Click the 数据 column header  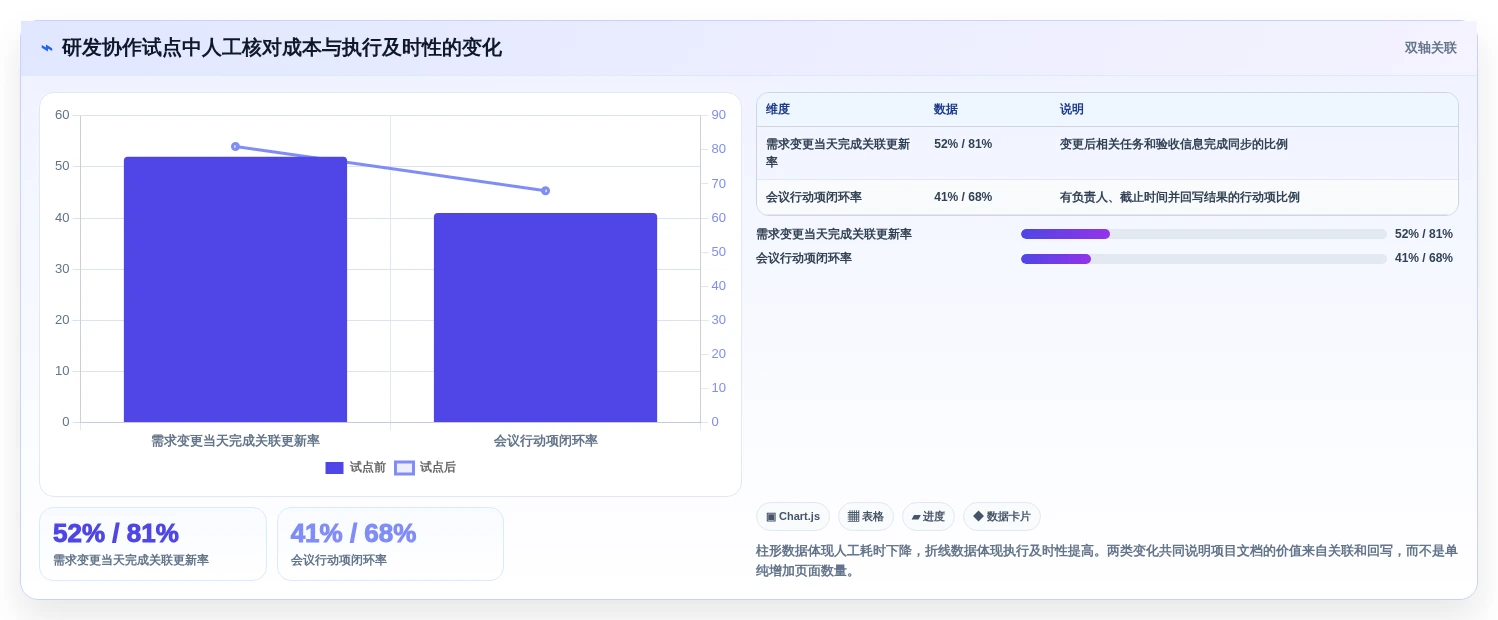coord(946,110)
